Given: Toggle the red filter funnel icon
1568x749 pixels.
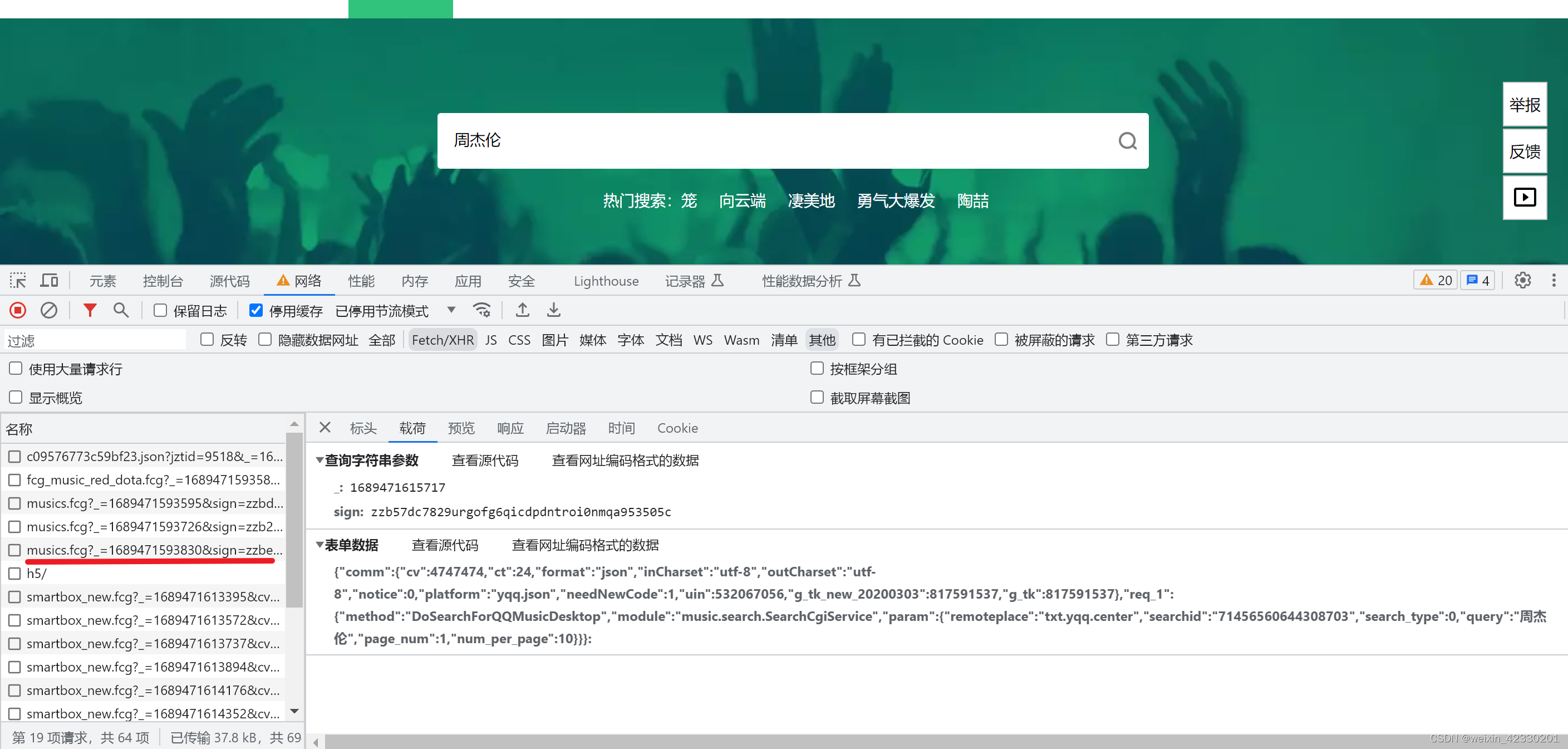Looking at the screenshot, I should pyautogui.click(x=90, y=311).
